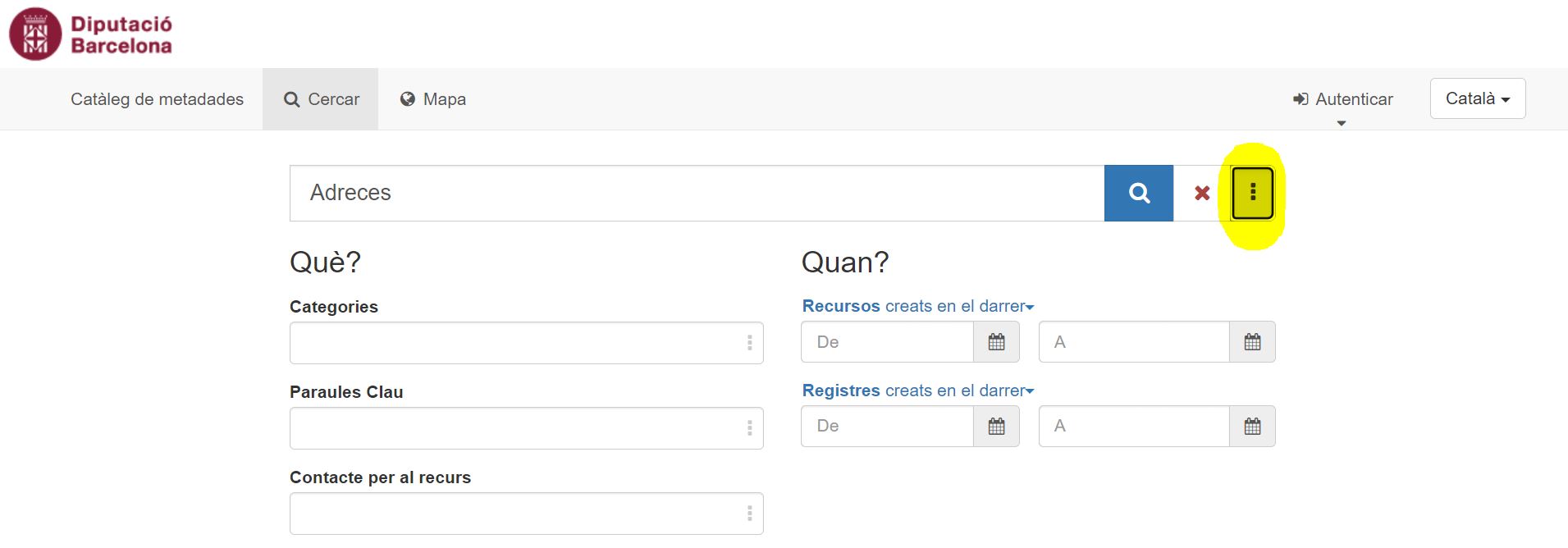Click the Recursos De date input field
The height and width of the screenshot is (548, 1568).
click(886, 342)
